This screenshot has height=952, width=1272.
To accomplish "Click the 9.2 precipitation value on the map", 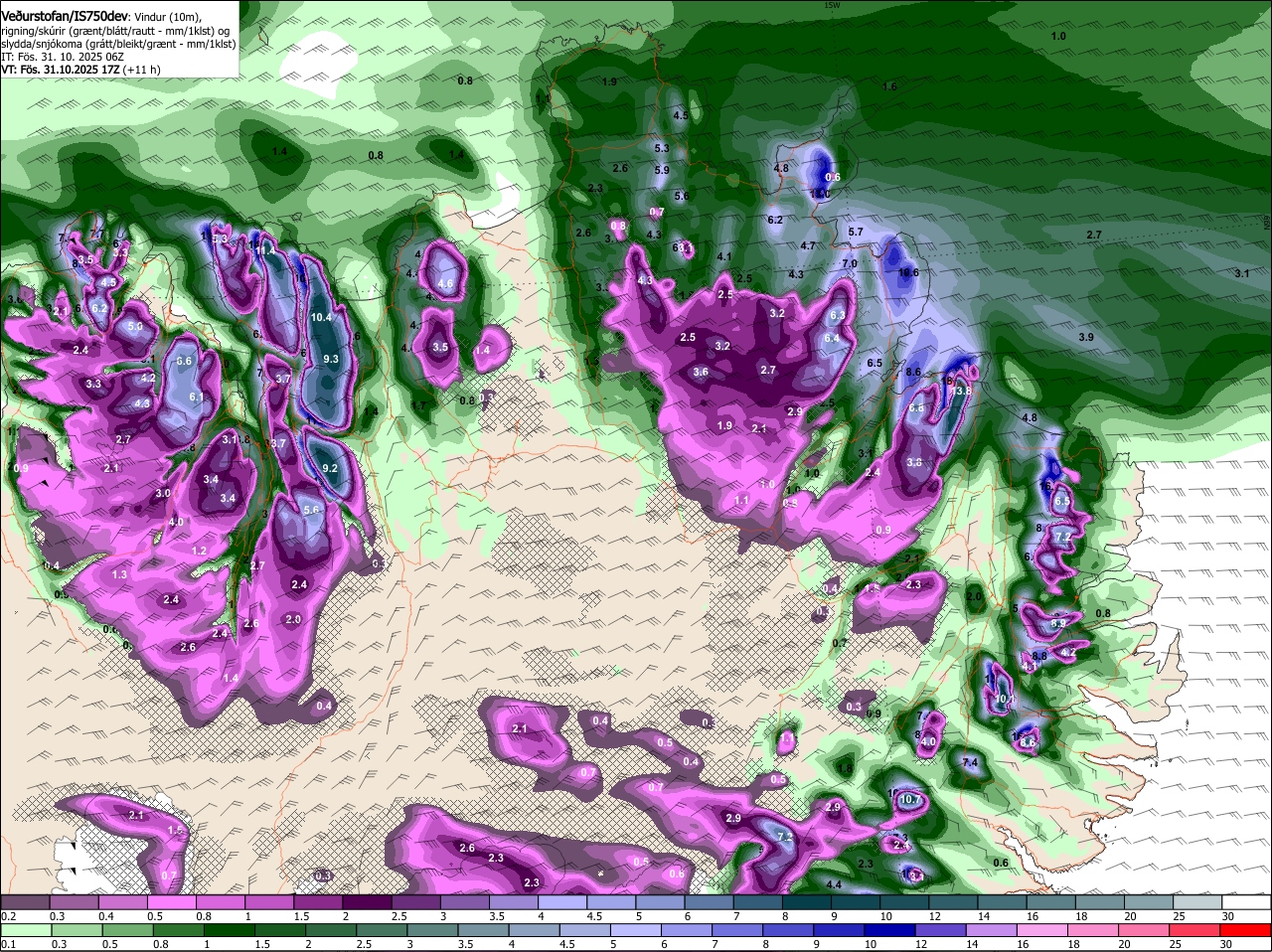I will [x=331, y=469].
